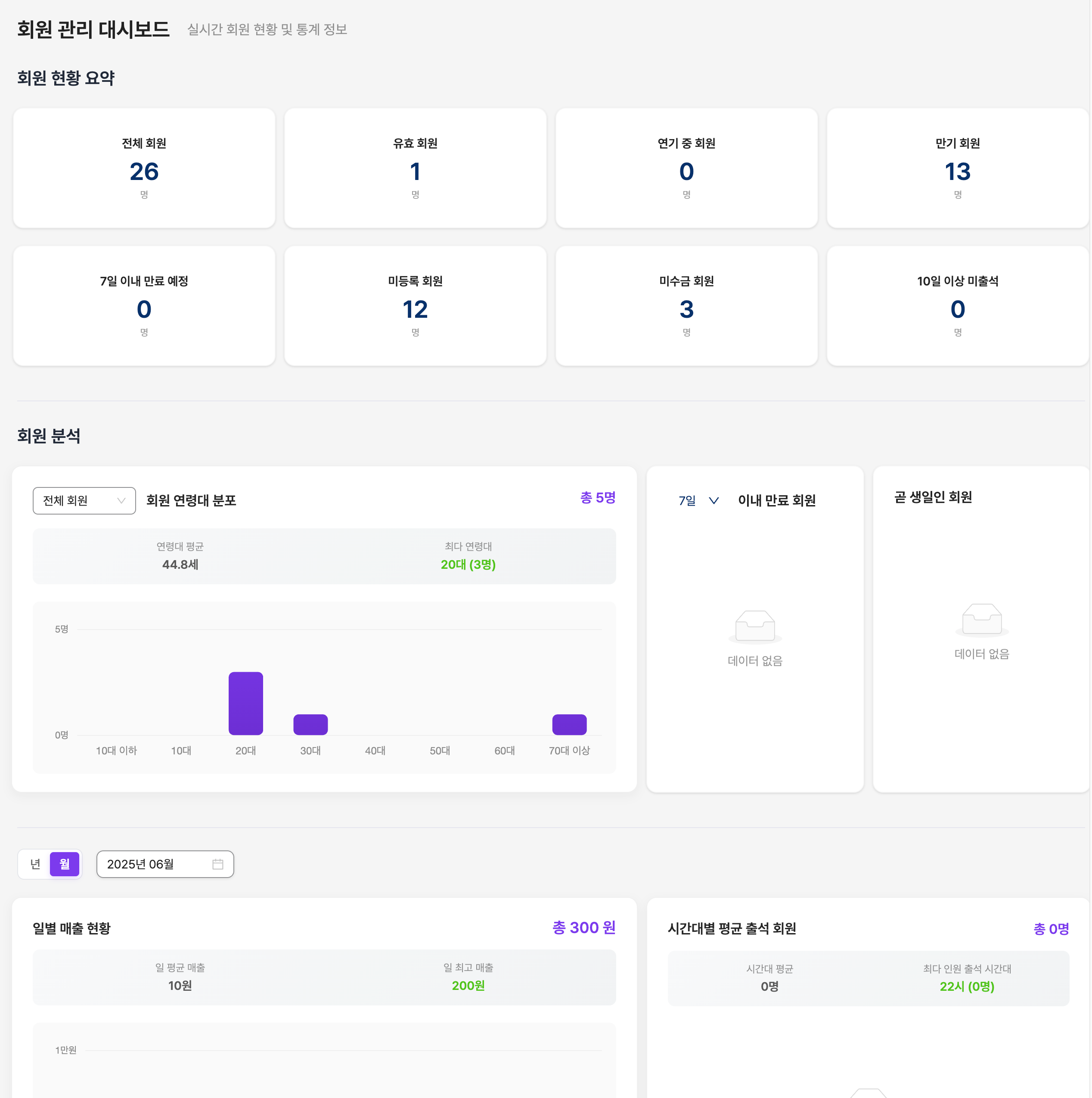Click the 미등록 회원 card showing 12명

[416, 306]
